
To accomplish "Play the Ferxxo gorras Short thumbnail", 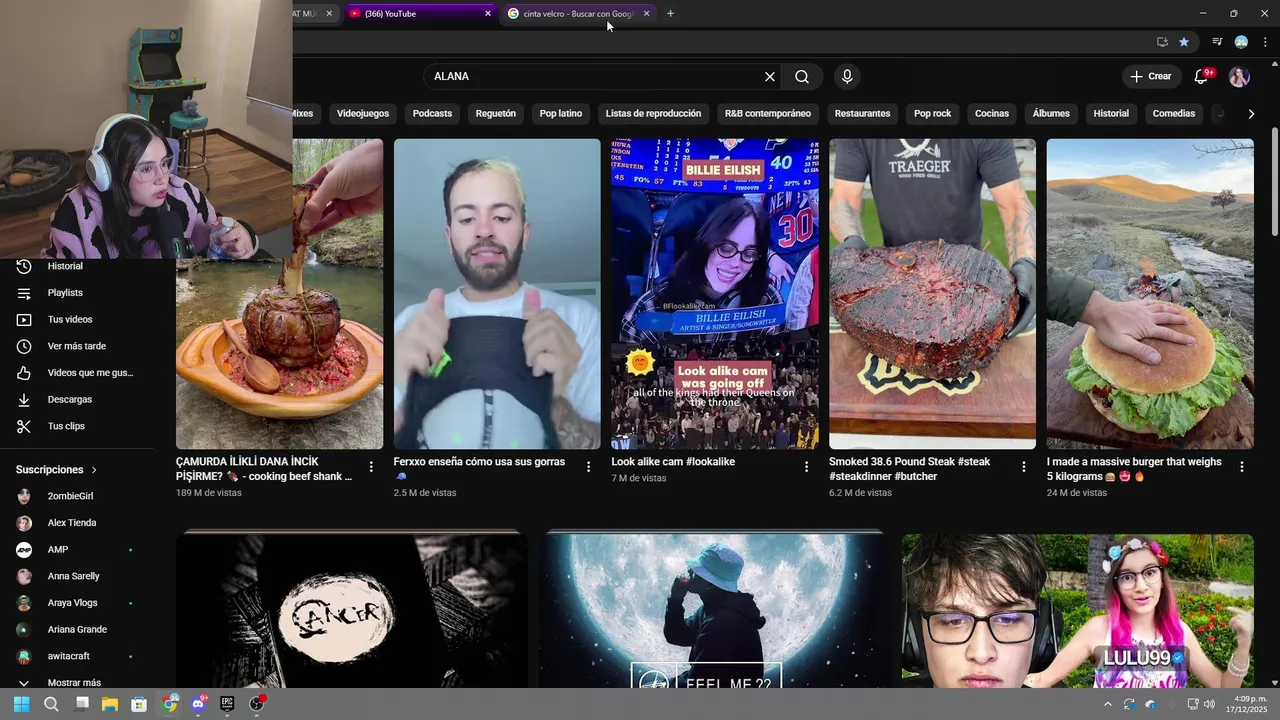I will [497, 294].
